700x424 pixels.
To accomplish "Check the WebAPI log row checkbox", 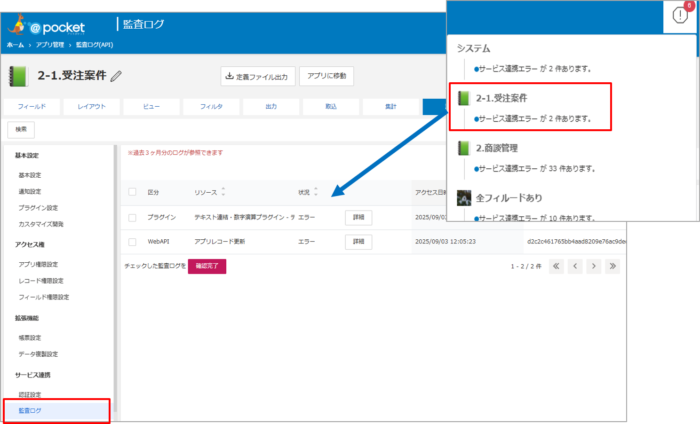I will [133, 241].
